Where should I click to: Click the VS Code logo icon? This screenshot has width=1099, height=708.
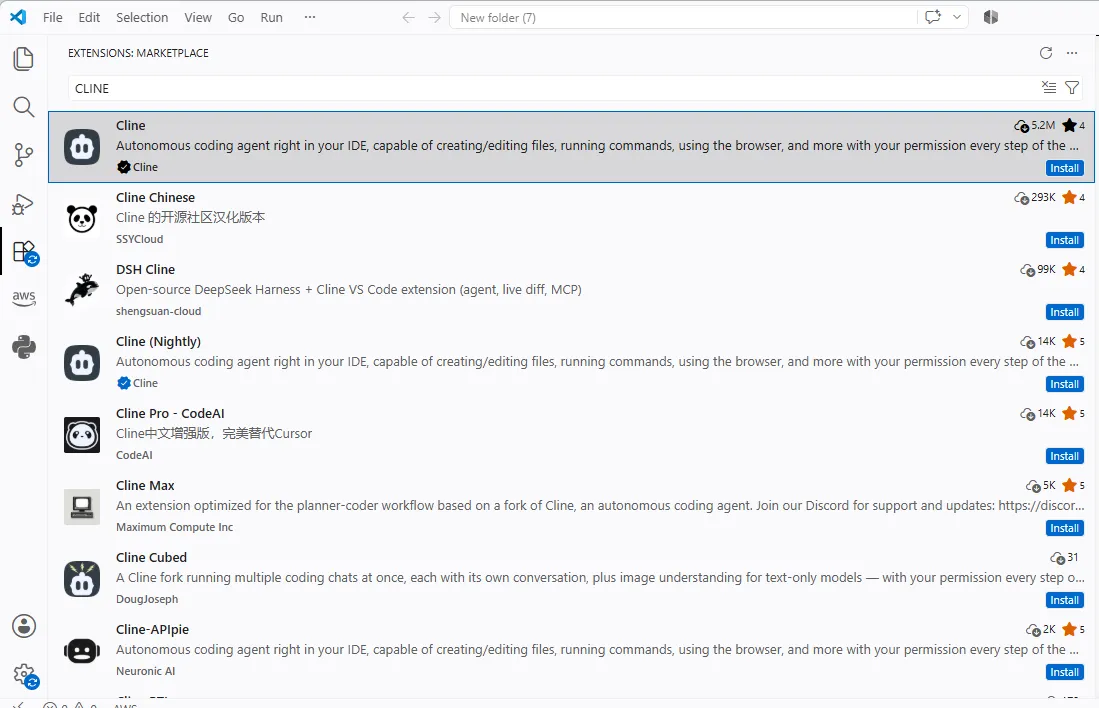click(x=18, y=18)
